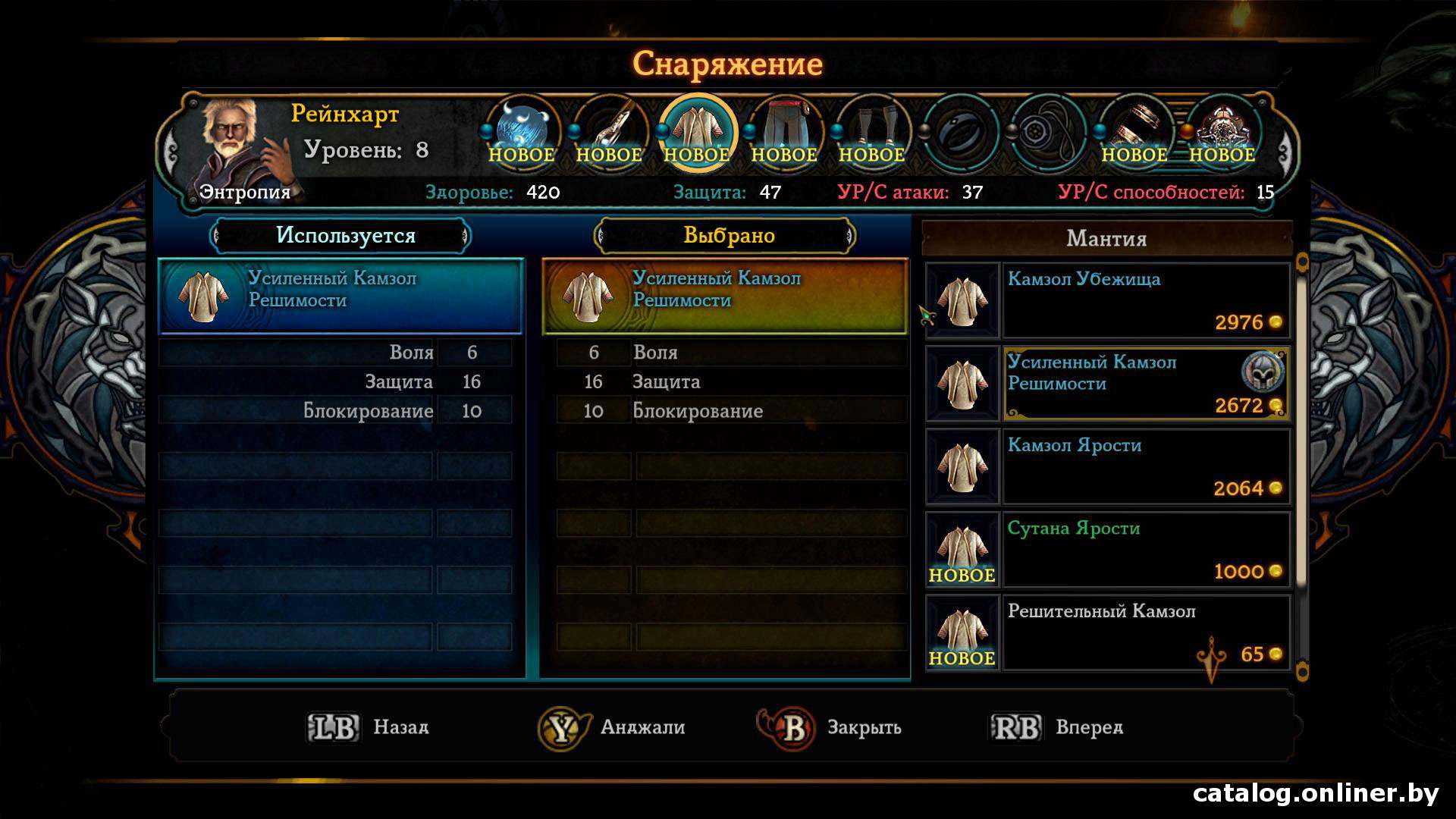Choose Решительный Камзол costing 65
This screenshot has height=819, width=1456.
coord(1108,632)
